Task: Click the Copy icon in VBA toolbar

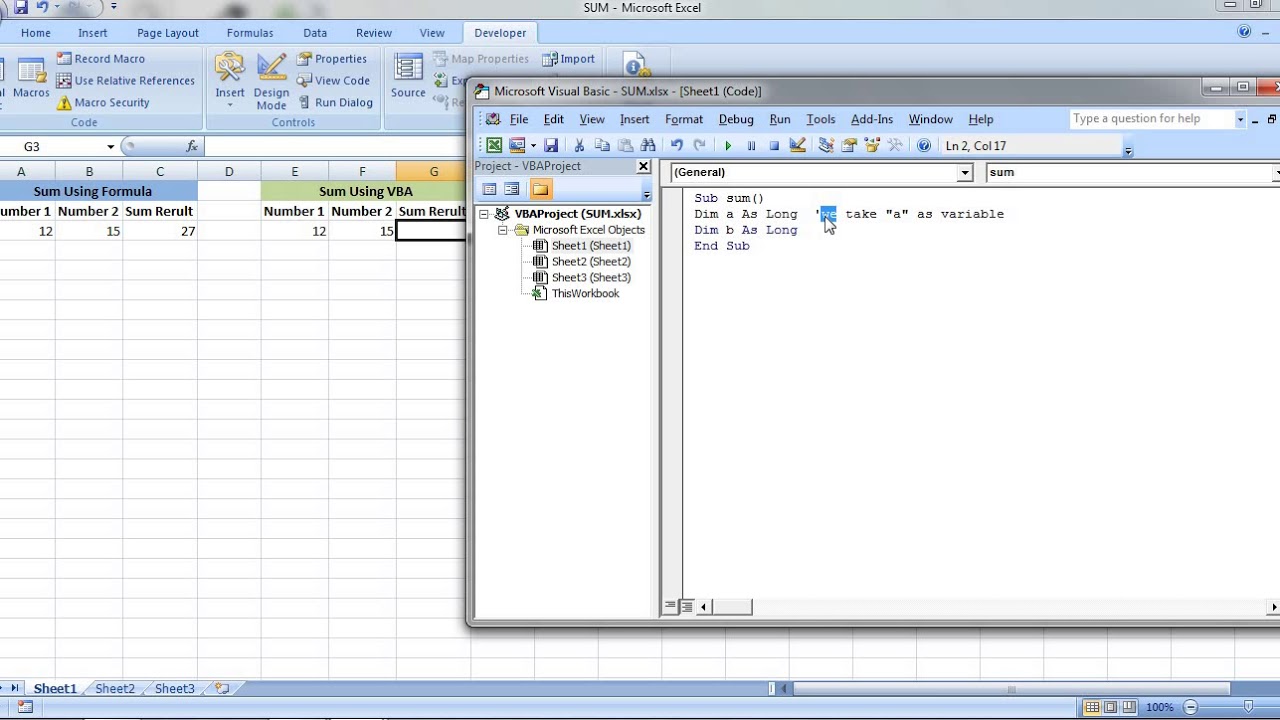Action: (602, 146)
